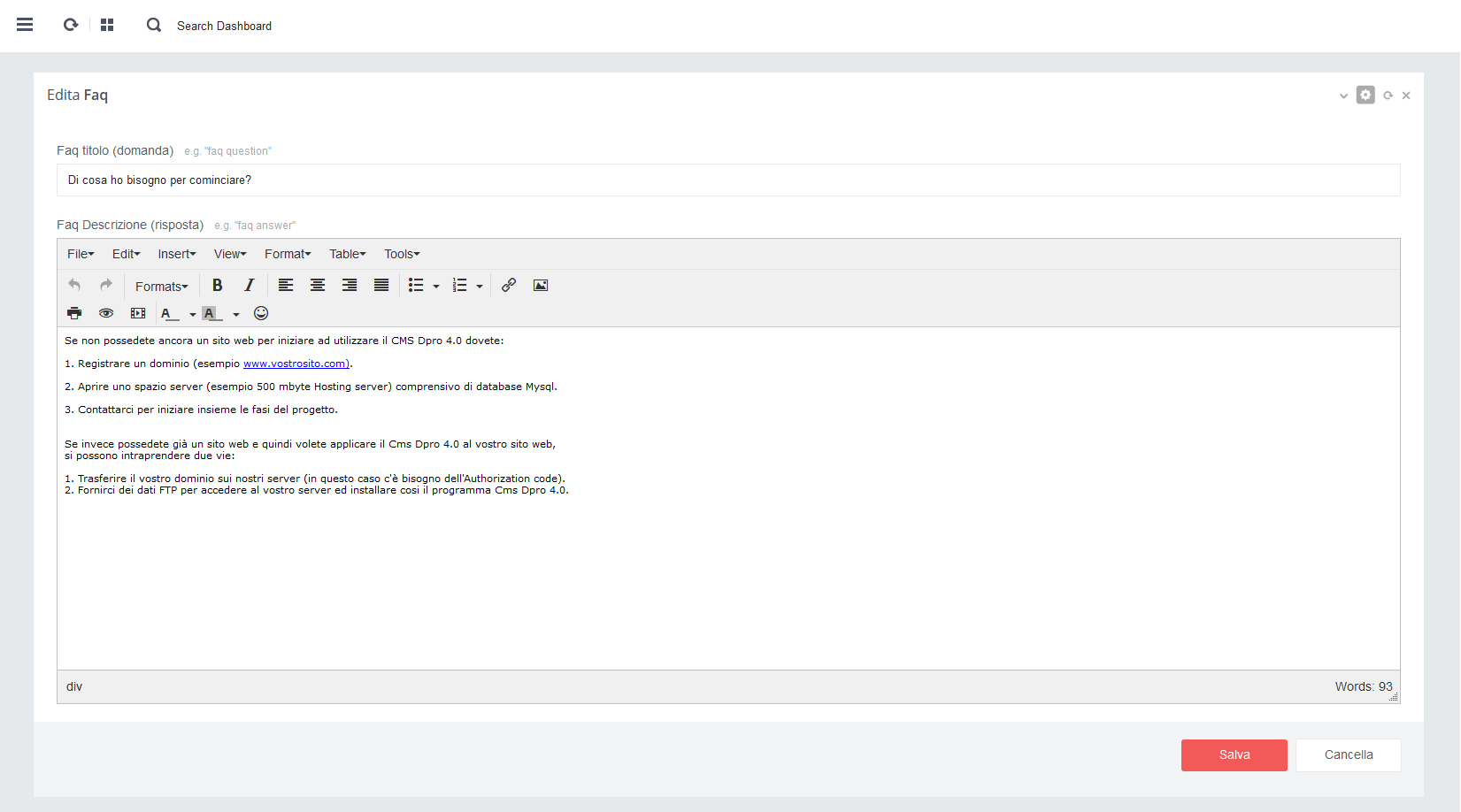Click the Insert/edit link icon
This screenshot has width=1461, height=812.
pos(509,285)
